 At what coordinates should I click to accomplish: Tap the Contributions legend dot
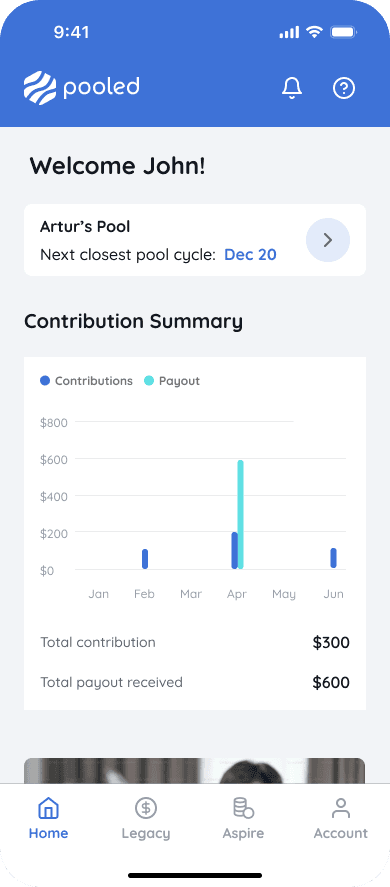(x=45, y=381)
